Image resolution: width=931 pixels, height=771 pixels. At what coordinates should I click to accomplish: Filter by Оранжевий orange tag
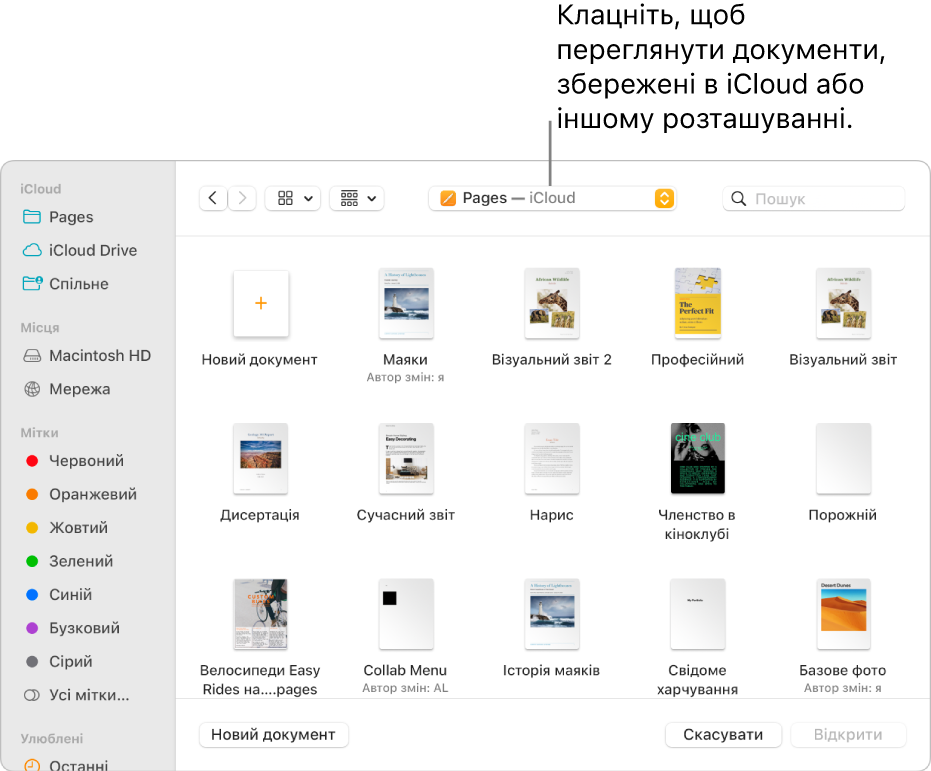(81, 494)
